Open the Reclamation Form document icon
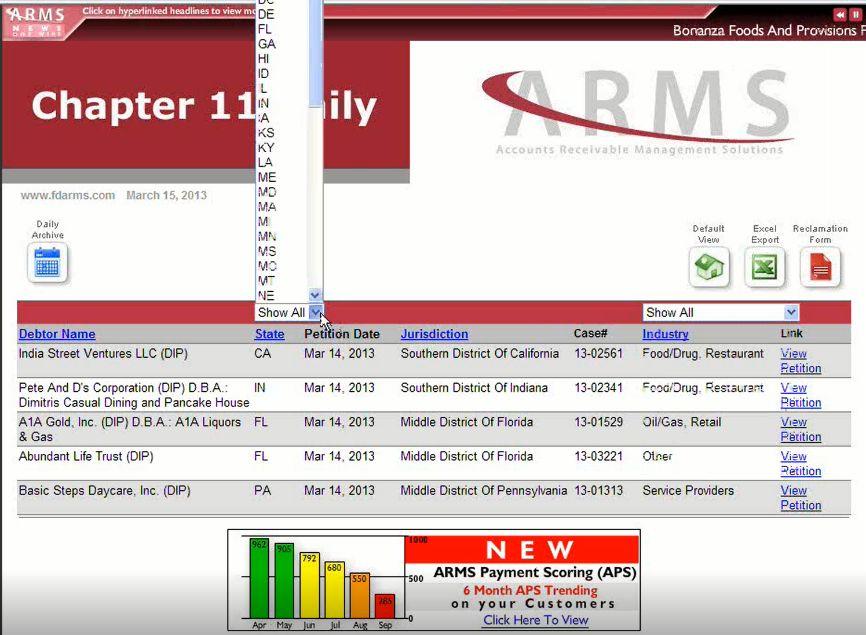The width and height of the screenshot is (866, 635). 821,267
